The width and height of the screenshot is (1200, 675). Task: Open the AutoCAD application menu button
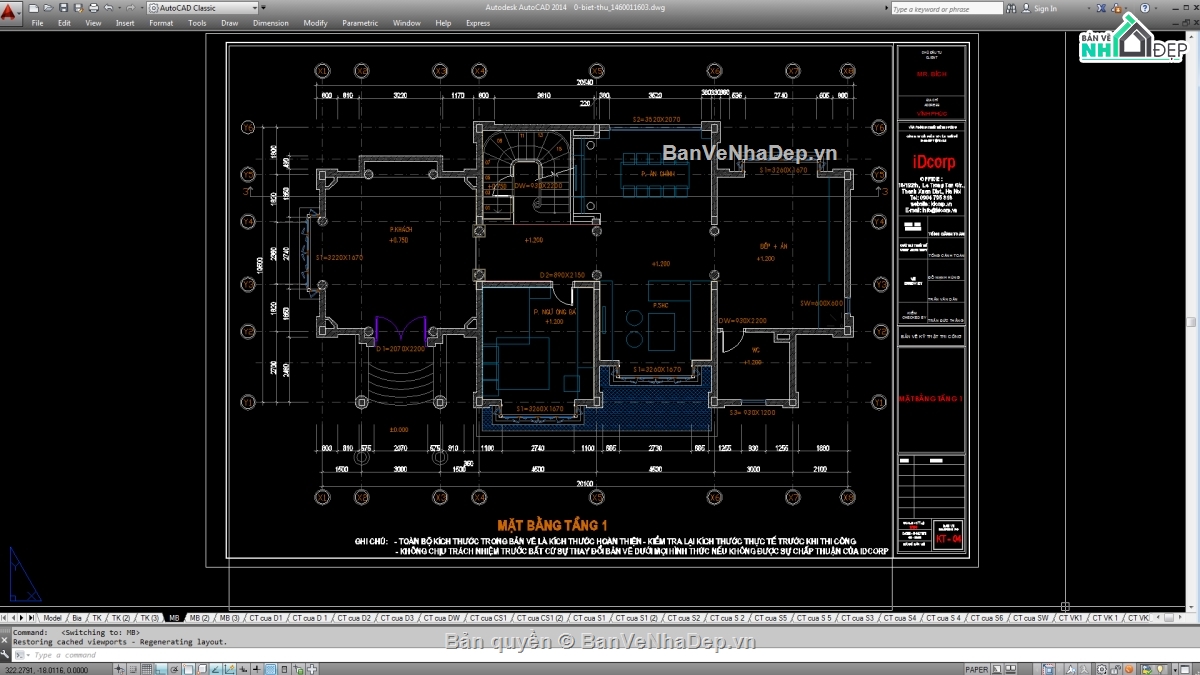pyautogui.click(x=11, y=13)
